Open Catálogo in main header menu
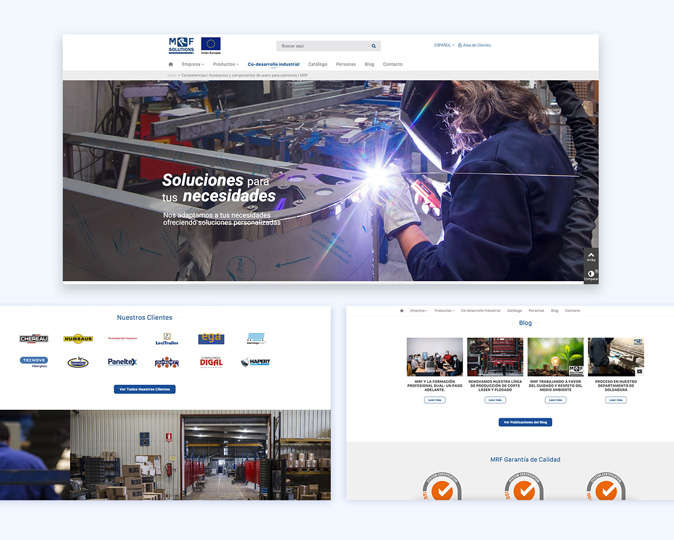Image resolution: width=674 pixels, height=540 pixels. [x=318, y=64]
